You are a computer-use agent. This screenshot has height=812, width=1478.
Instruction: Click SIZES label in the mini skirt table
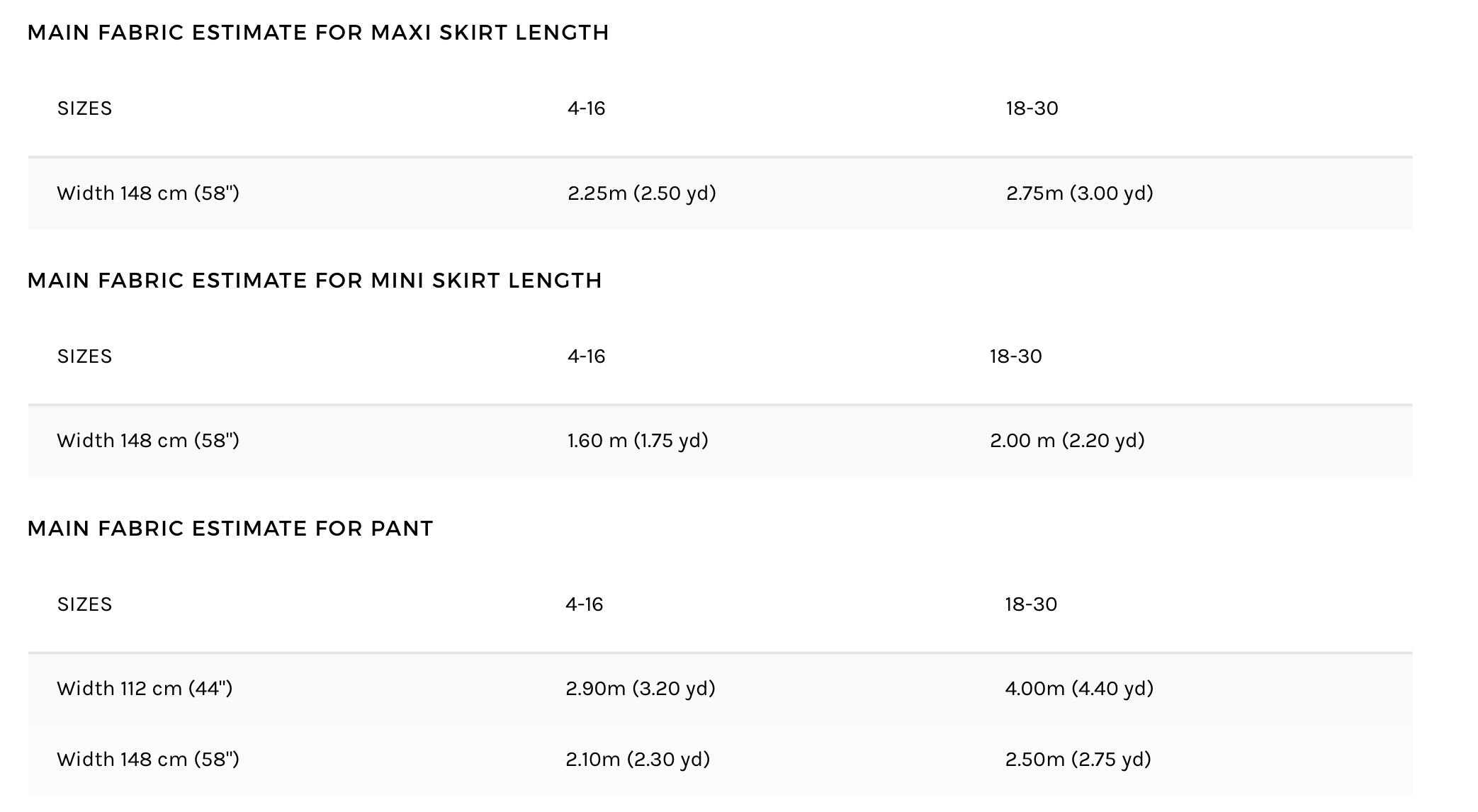pyautogui.click(x=84, y=356)
